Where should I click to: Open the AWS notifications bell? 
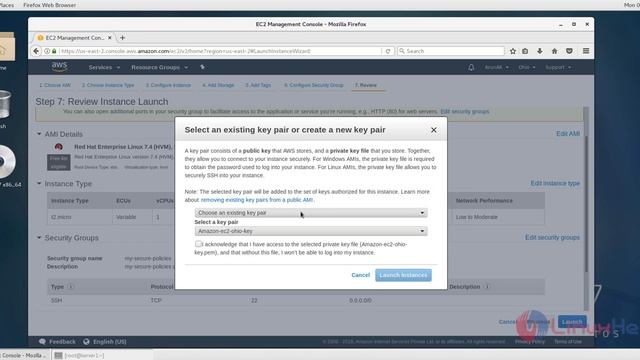pyautogui.click(x=471, y=67)
